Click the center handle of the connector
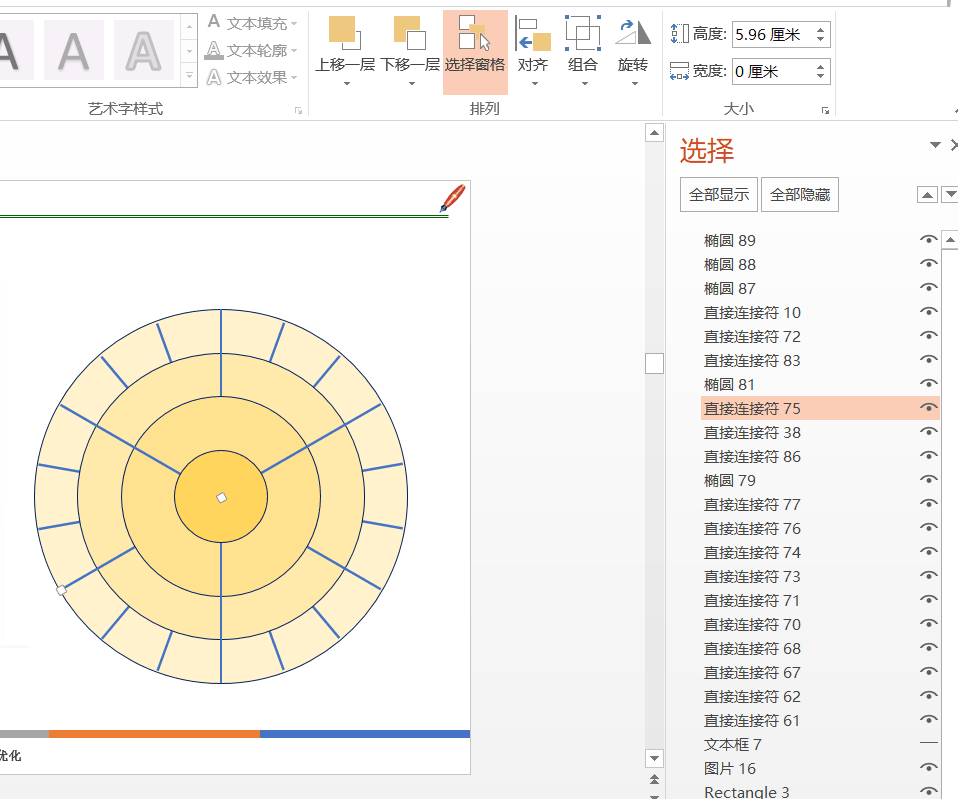Viewport: 958px width, 799px height. pyautogui.click(x=222, y=498)
